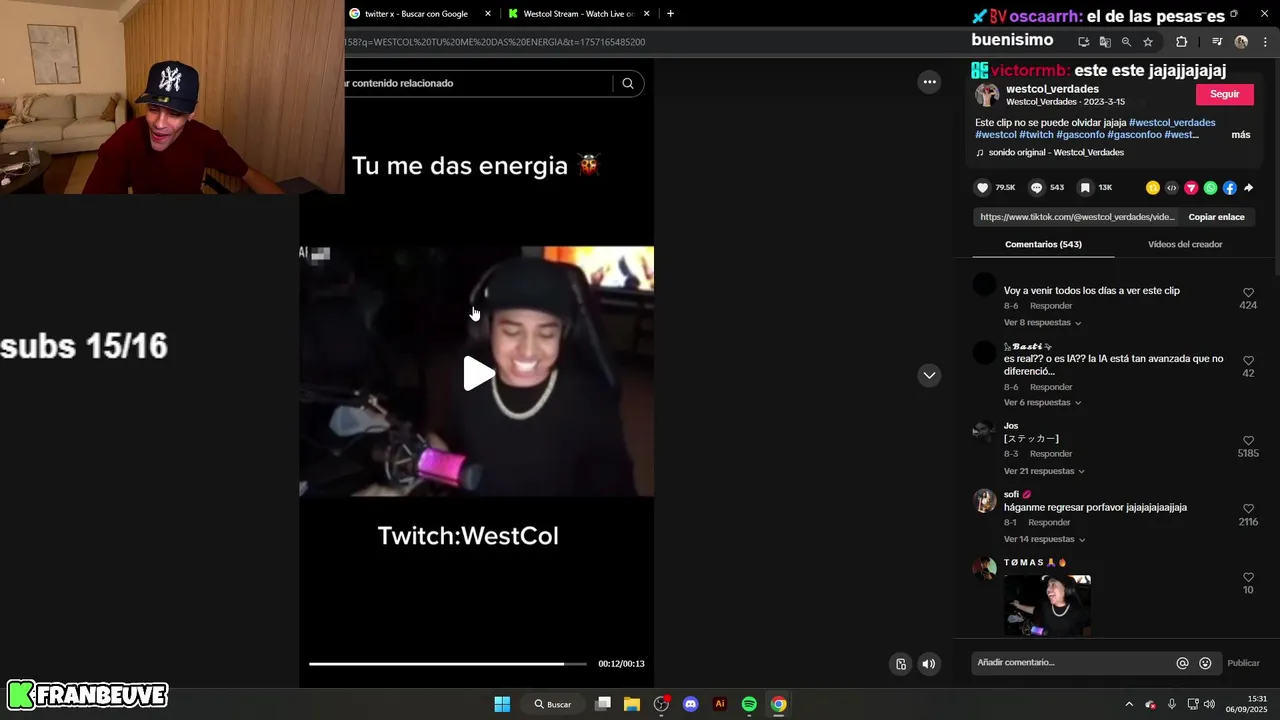Like sofi's comment with 2116 likes
This screenshot has height=720, width=1280.
point(1248,509)
